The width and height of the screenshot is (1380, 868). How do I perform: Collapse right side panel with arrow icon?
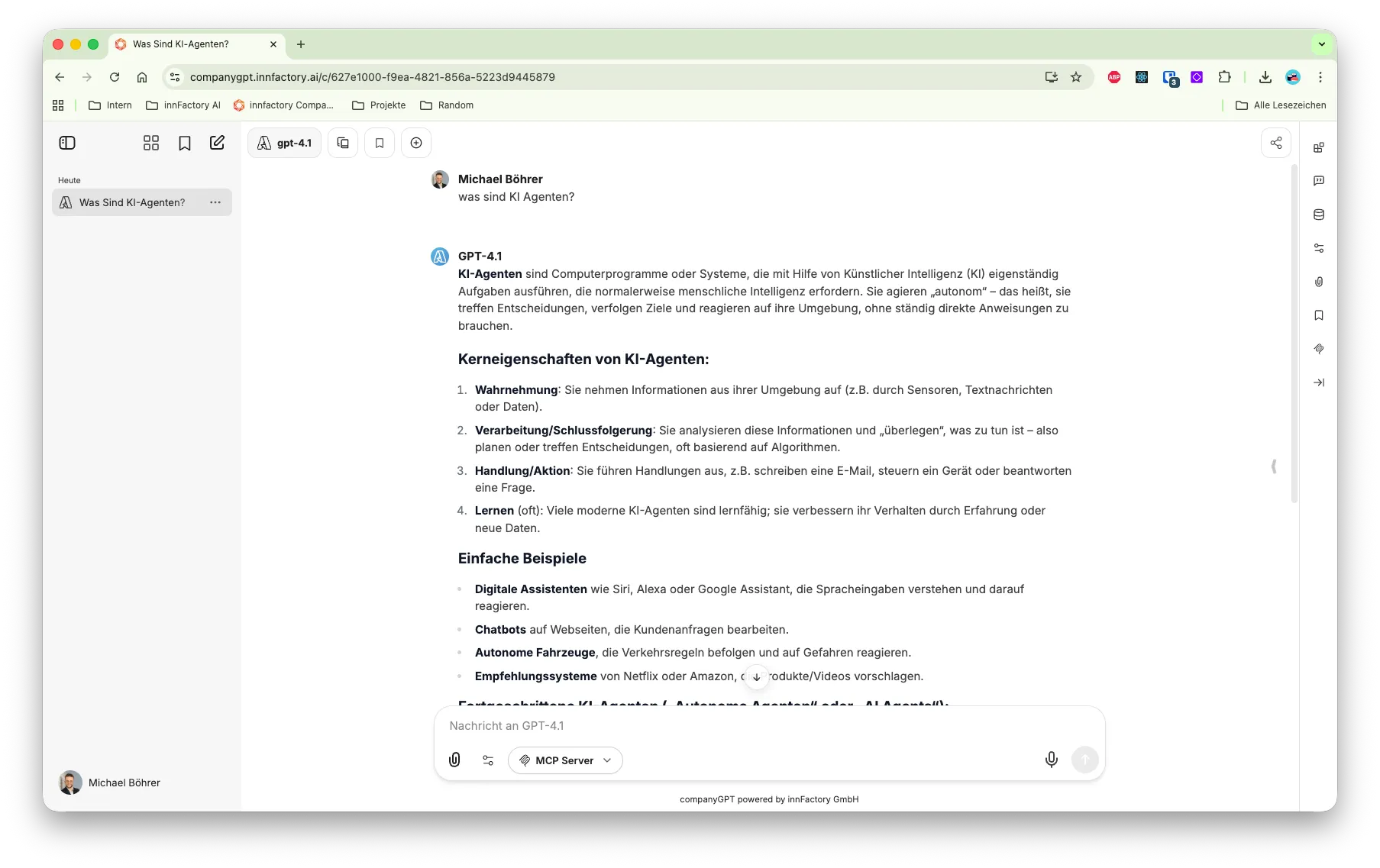(x=1318, y=382)
